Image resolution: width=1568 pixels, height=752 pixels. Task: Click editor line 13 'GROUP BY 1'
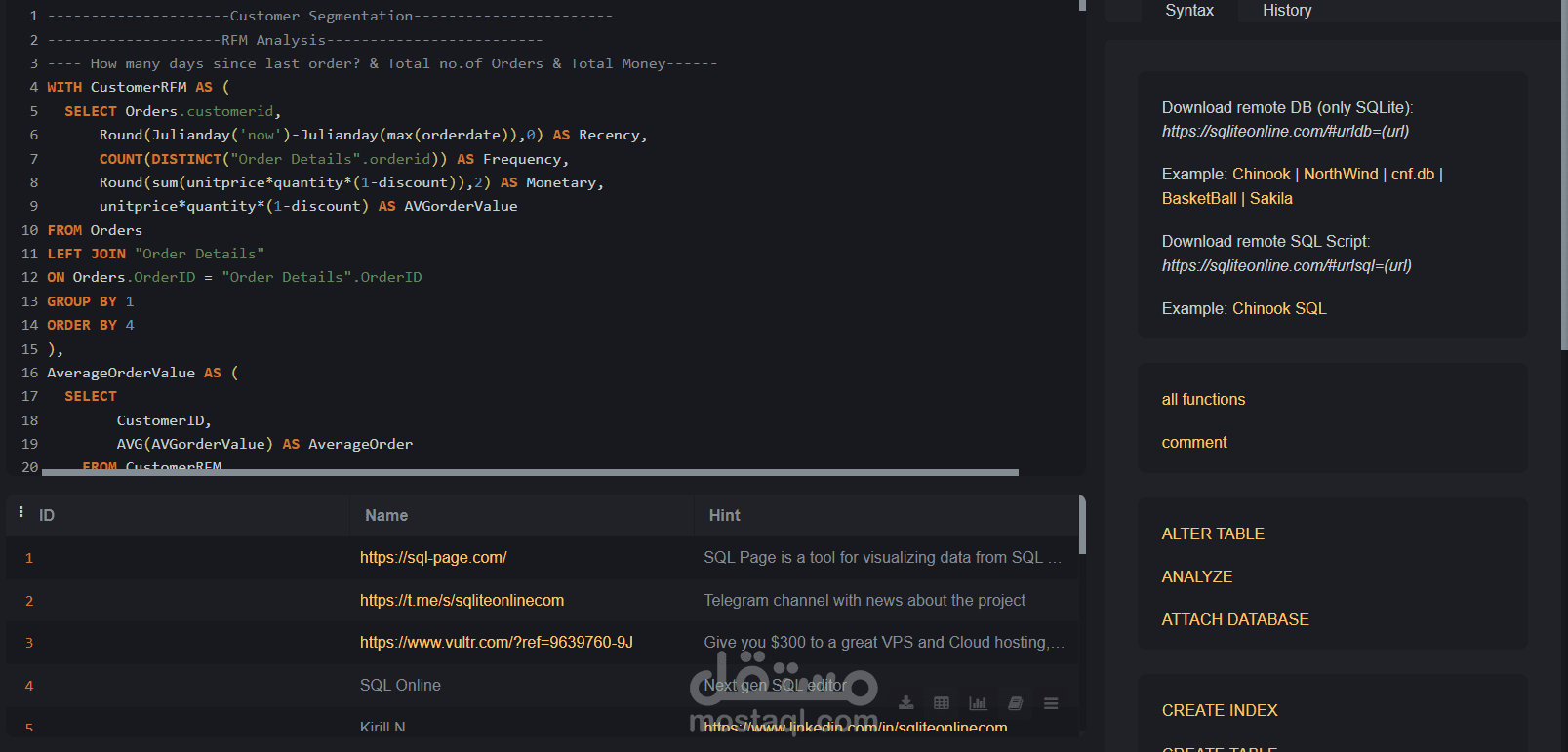tap(91, 301)
